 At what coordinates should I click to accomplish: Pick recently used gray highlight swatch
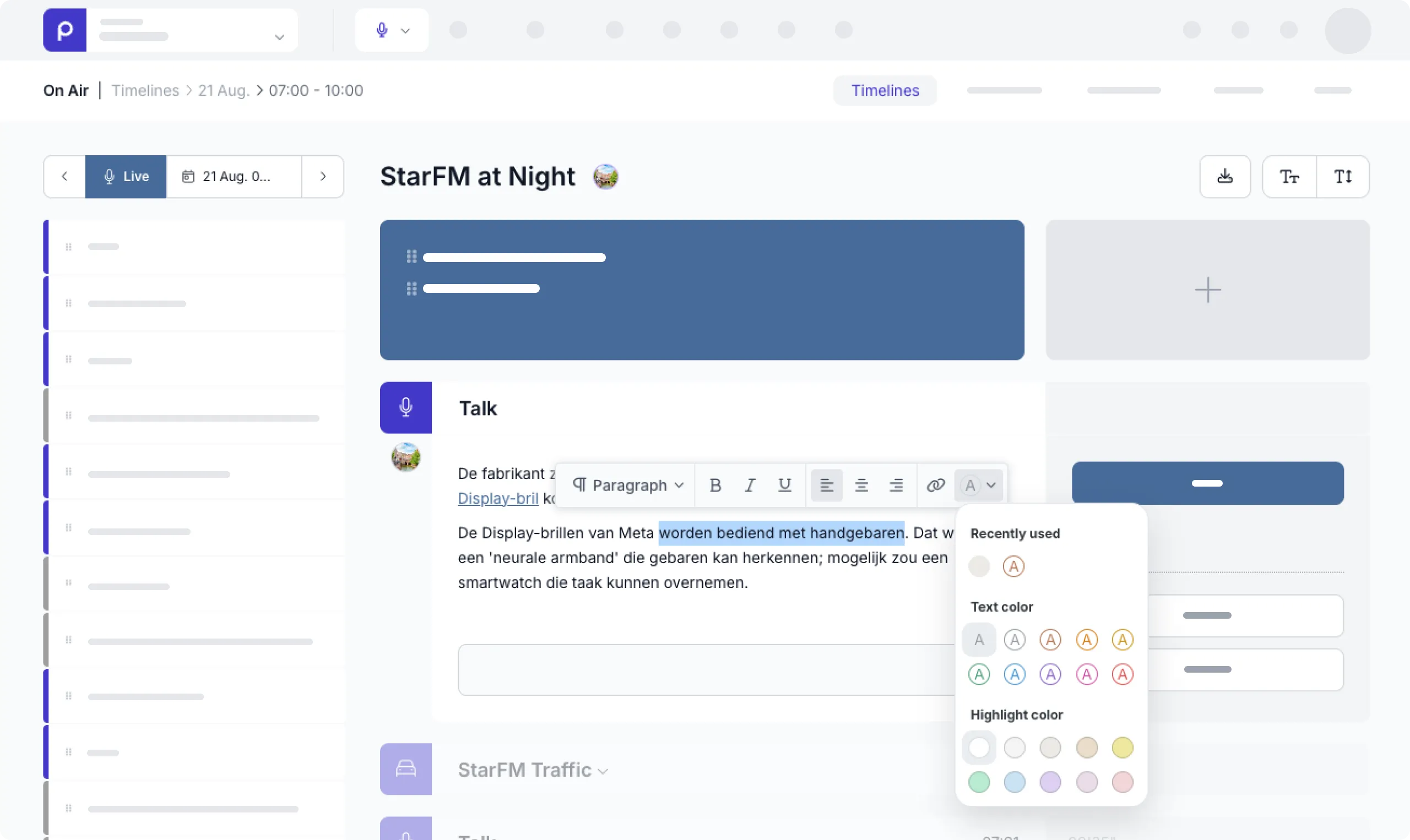979,566
